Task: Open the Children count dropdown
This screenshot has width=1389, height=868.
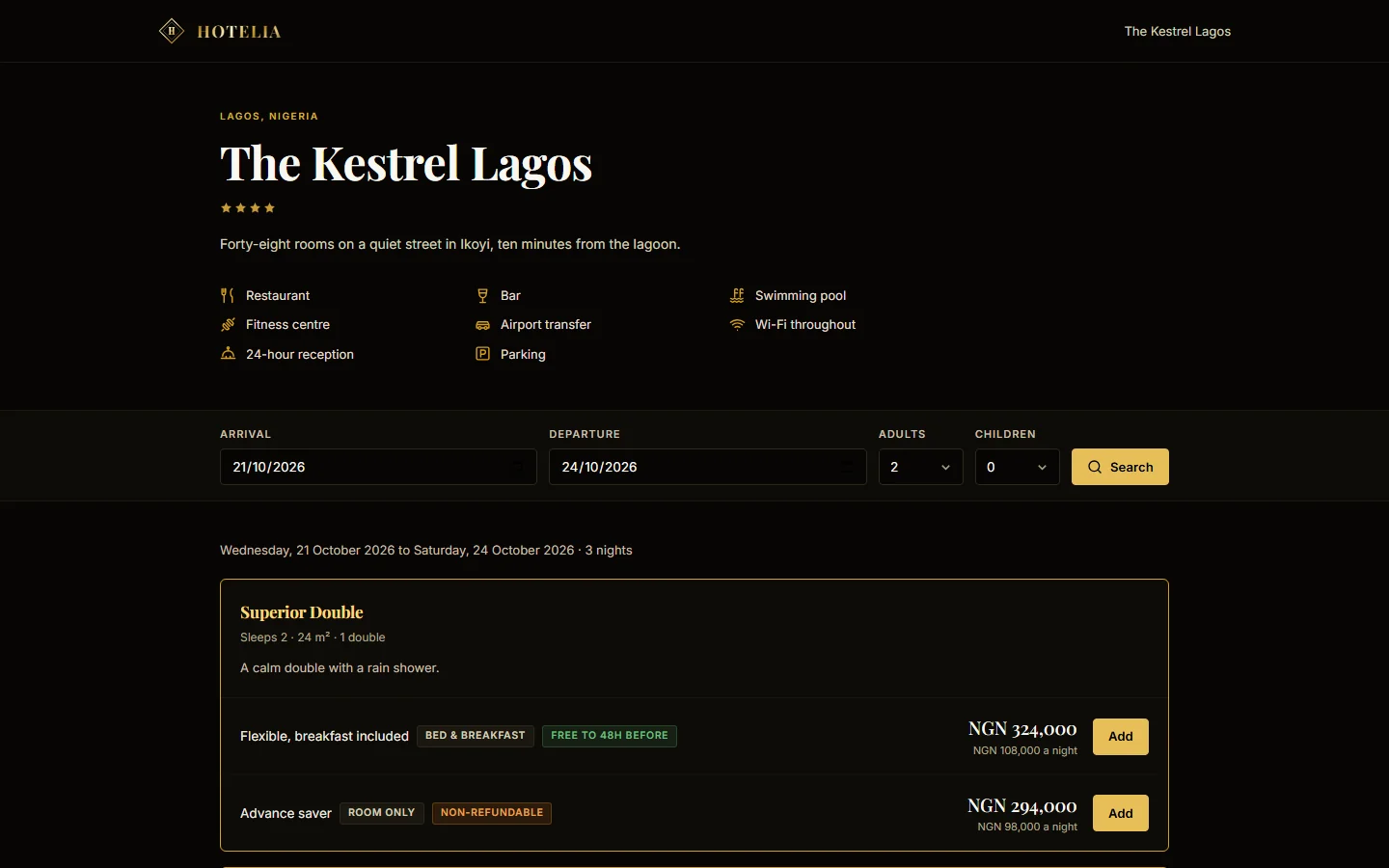Action: pos(1017,467)
